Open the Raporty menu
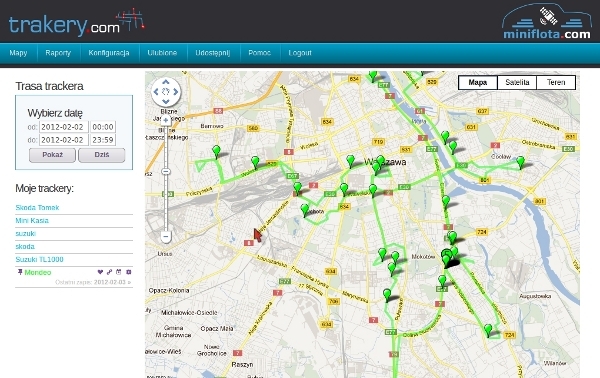 point(58,53)
